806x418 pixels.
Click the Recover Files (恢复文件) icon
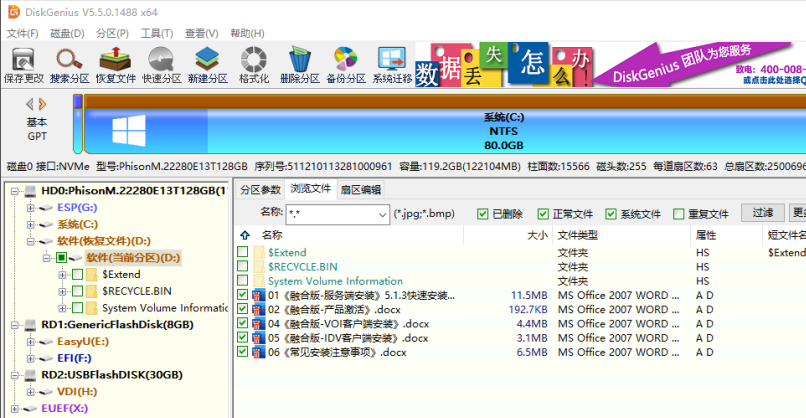click(115, 65)
